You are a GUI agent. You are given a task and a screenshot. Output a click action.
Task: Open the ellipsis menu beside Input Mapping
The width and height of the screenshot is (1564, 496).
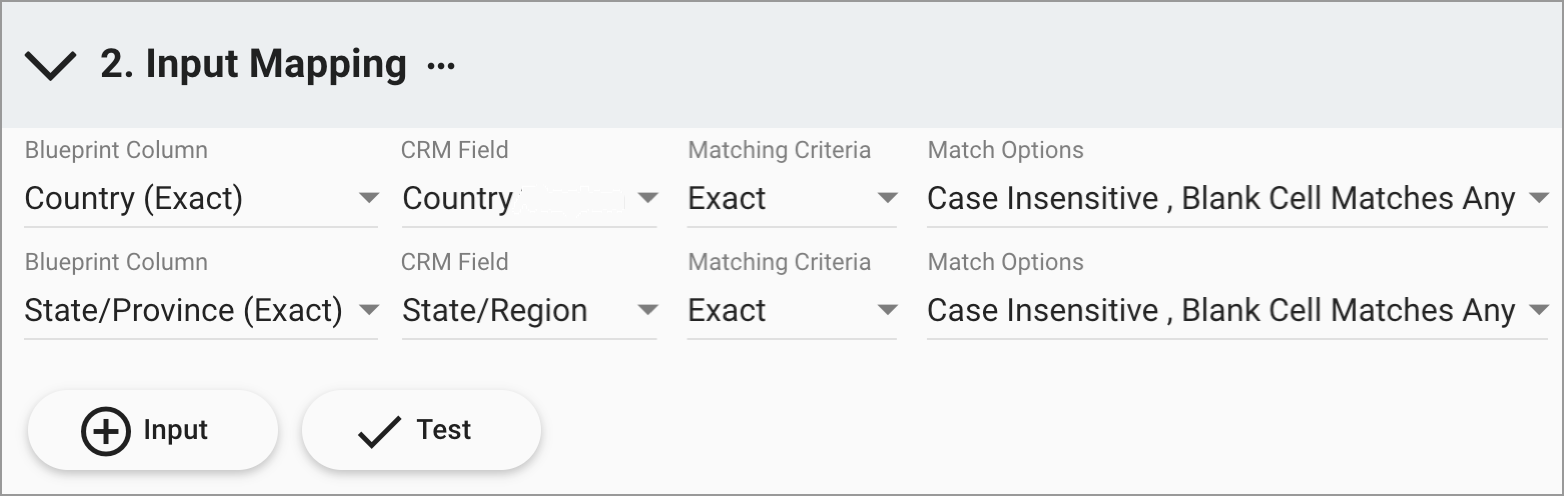pyautogui.click(x=441, y=67)
